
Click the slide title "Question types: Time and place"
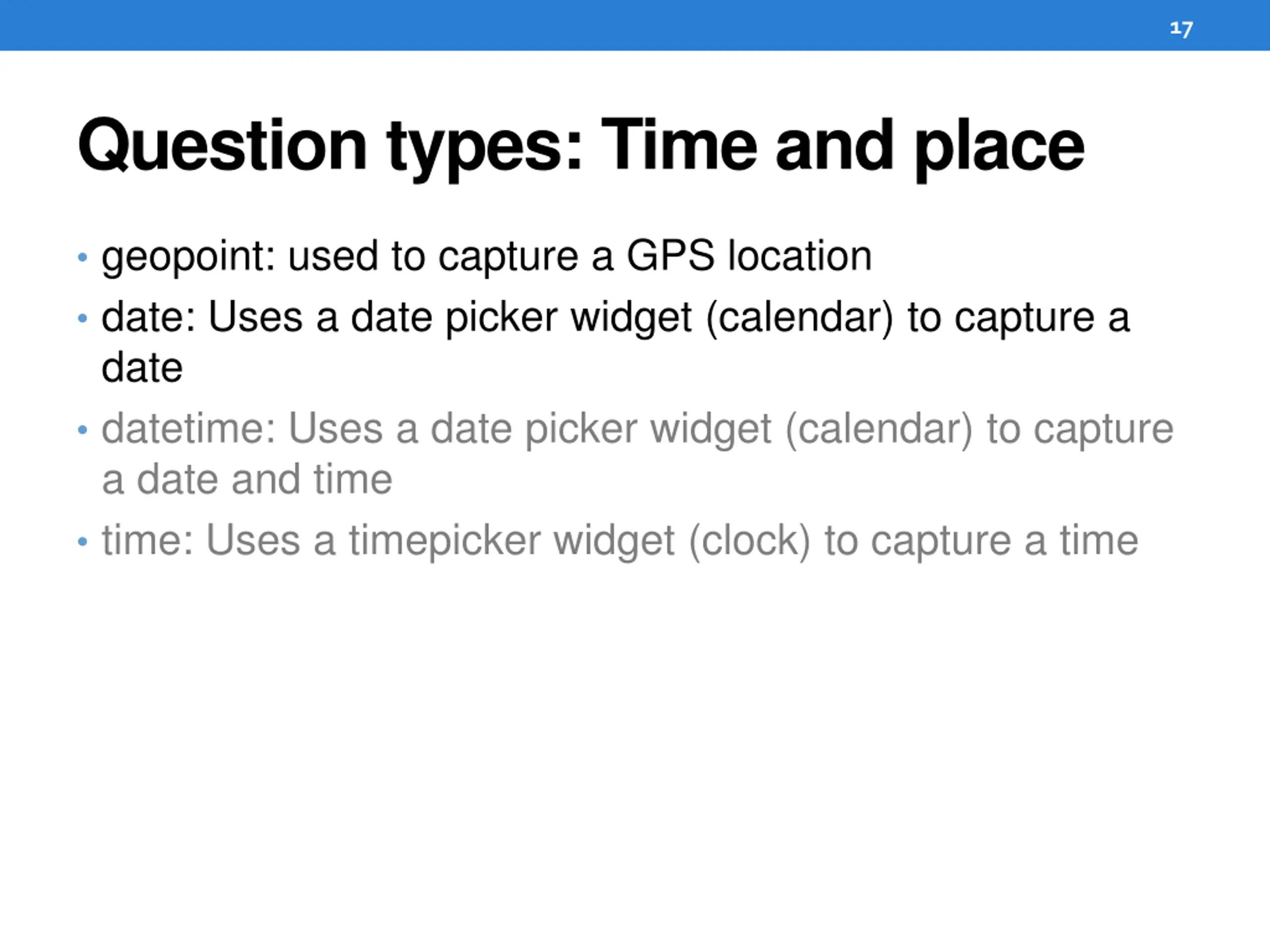coord(580,146)
